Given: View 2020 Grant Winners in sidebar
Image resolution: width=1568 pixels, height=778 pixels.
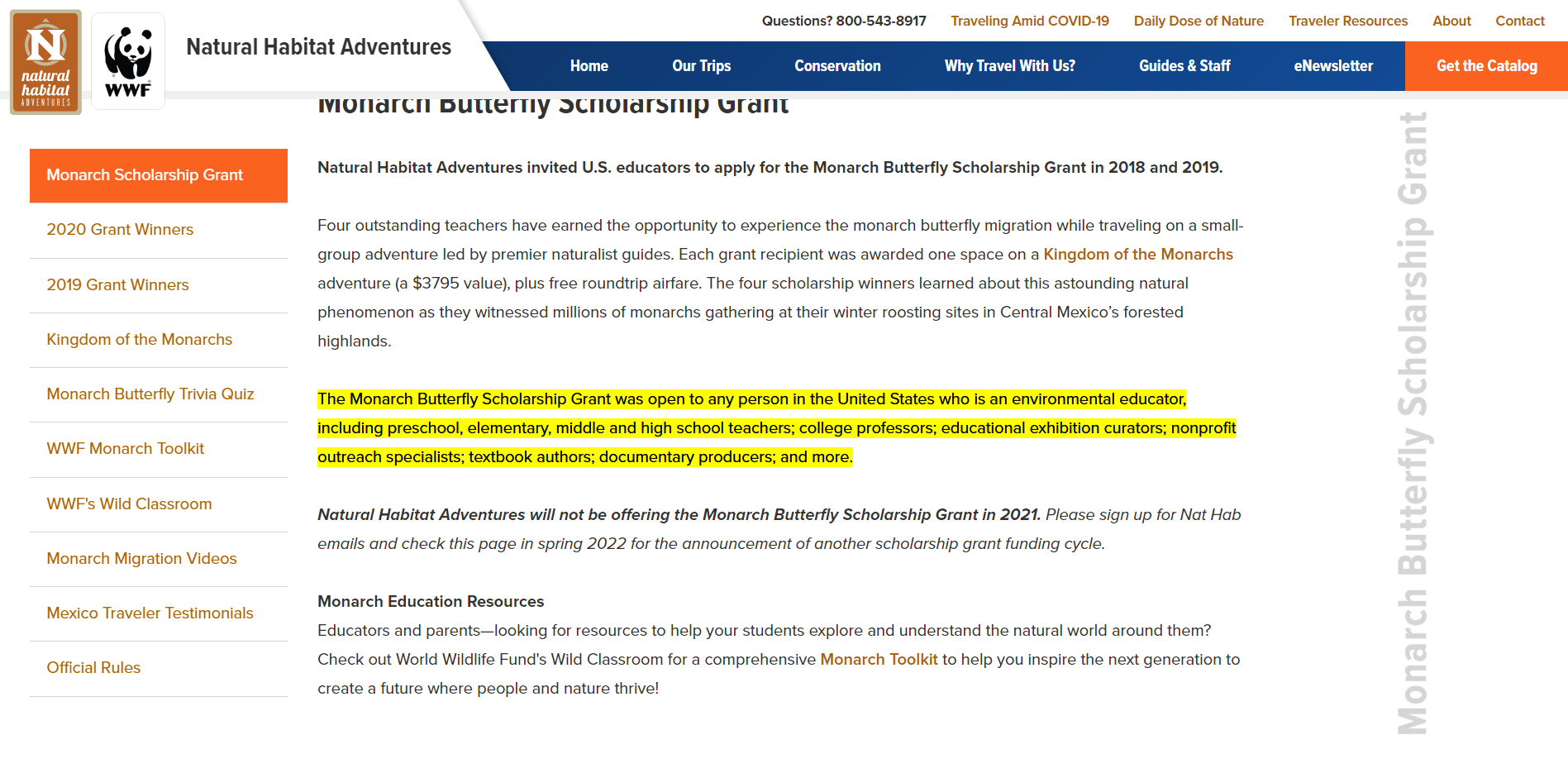Looking at the screenshot, I should tap(120, 230).
